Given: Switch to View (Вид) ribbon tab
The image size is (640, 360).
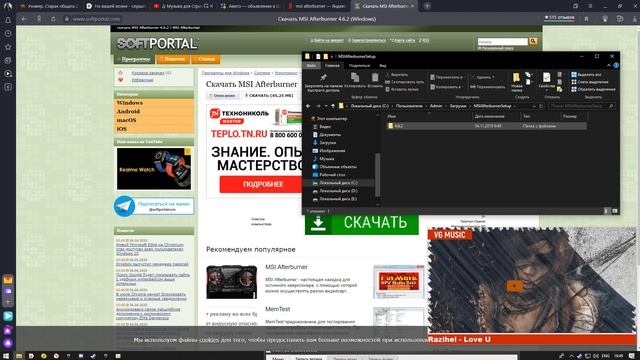Looking at the screenshot, I should pyautogui.click(x=383, y=65).
